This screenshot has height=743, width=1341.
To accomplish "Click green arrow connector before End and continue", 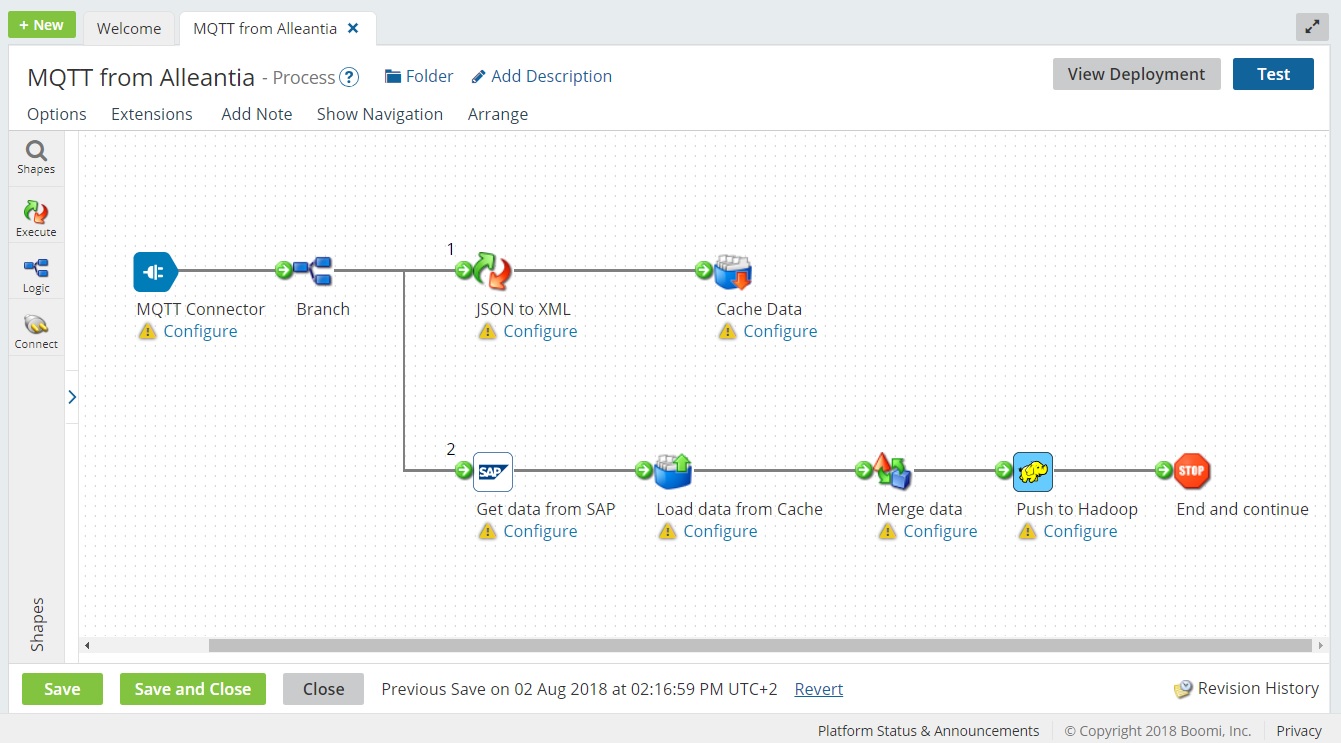I will point(1164,470).
